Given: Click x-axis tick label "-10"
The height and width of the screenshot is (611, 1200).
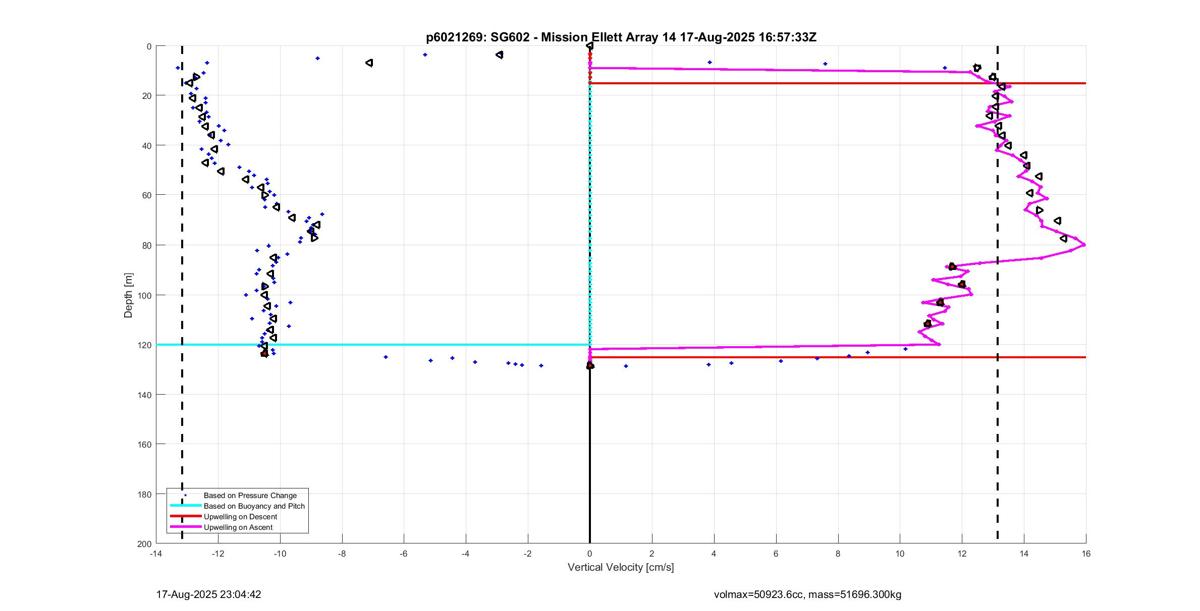Looking at the screenshot, I should pos(279,553).
